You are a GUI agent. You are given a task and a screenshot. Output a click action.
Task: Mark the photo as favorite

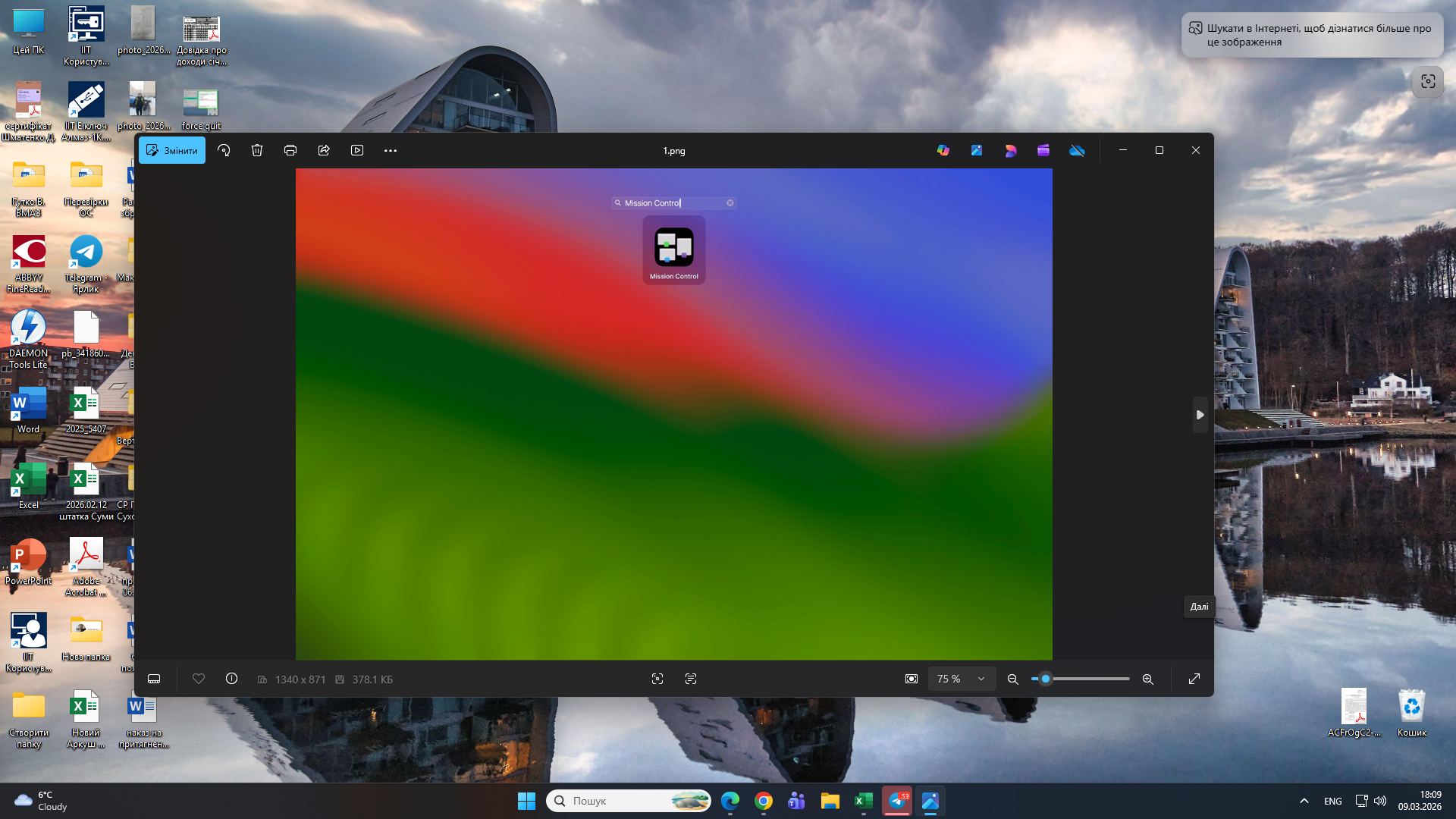point(198,679)
